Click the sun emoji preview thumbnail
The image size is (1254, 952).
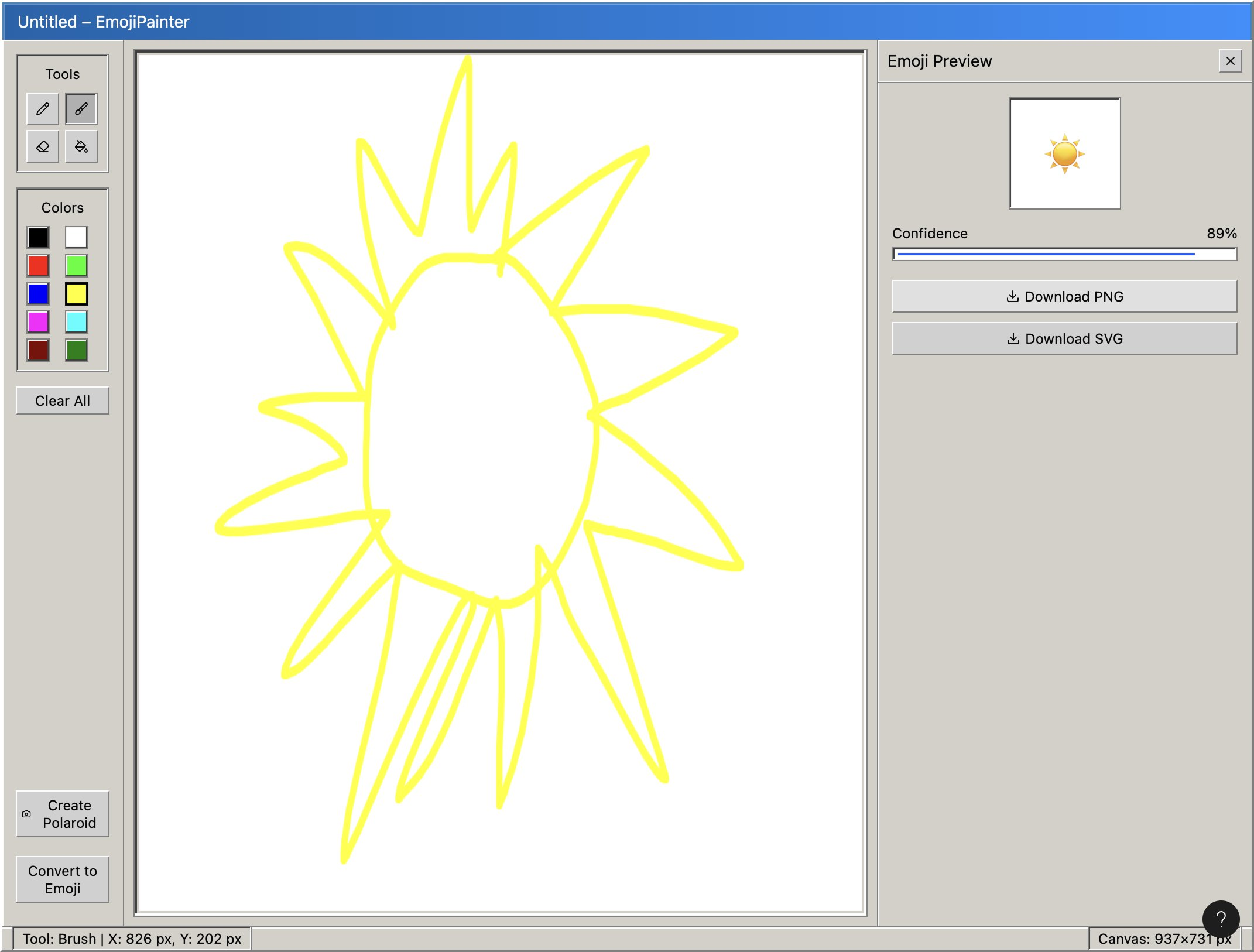[x=1064, y=154]
